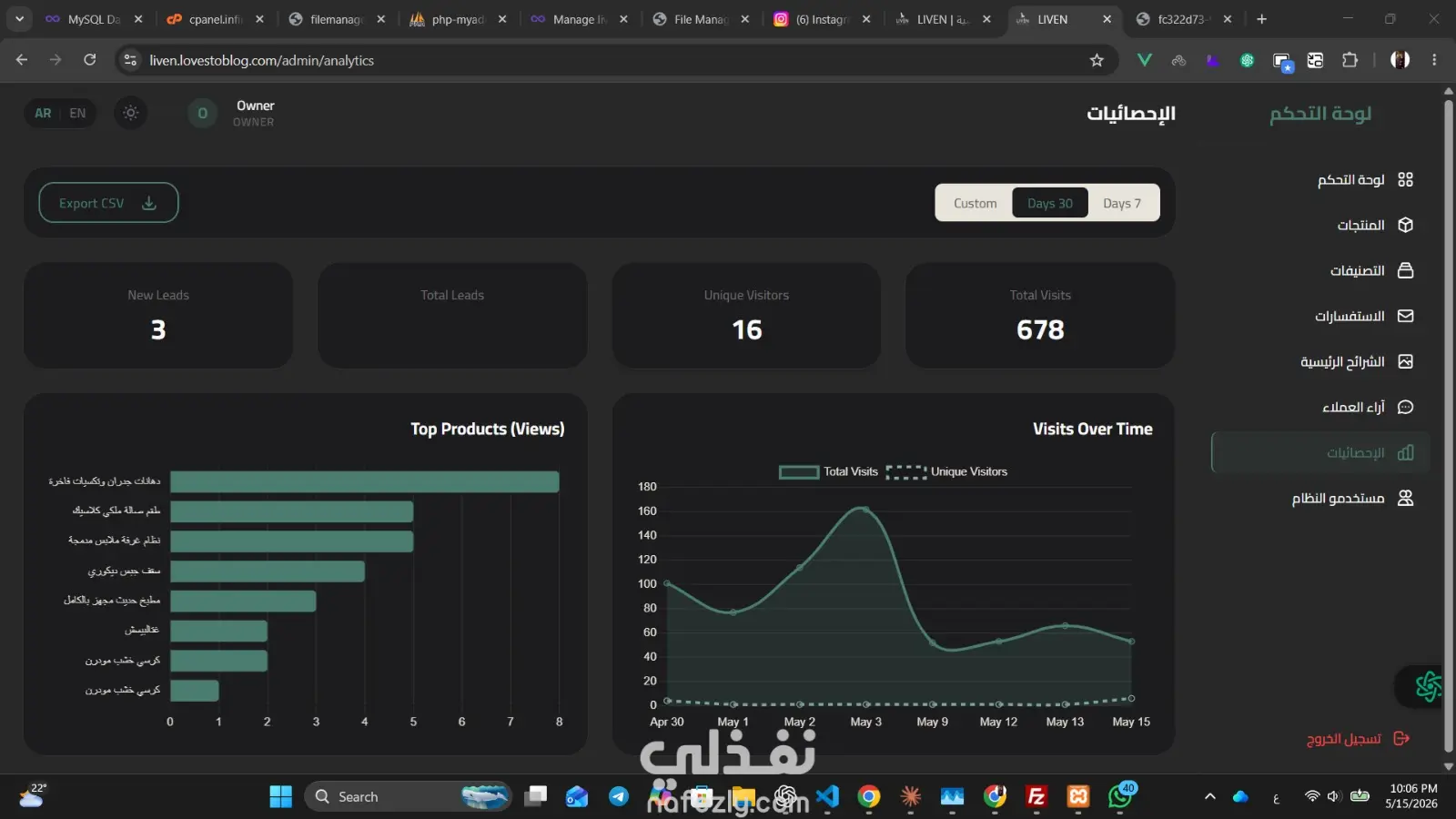
Task: Open the Products cube icon in sidebar
Action: coord(1405,225)
